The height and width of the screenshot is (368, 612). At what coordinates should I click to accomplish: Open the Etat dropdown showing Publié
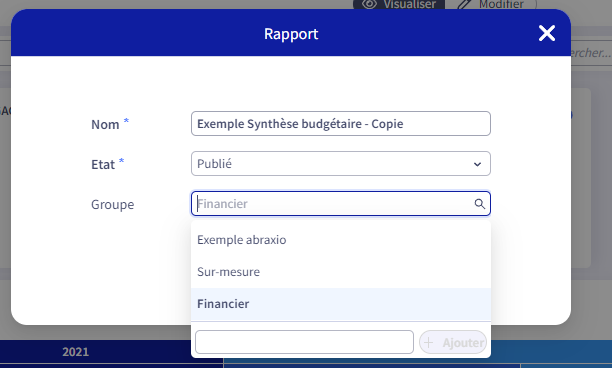[341, 164]
